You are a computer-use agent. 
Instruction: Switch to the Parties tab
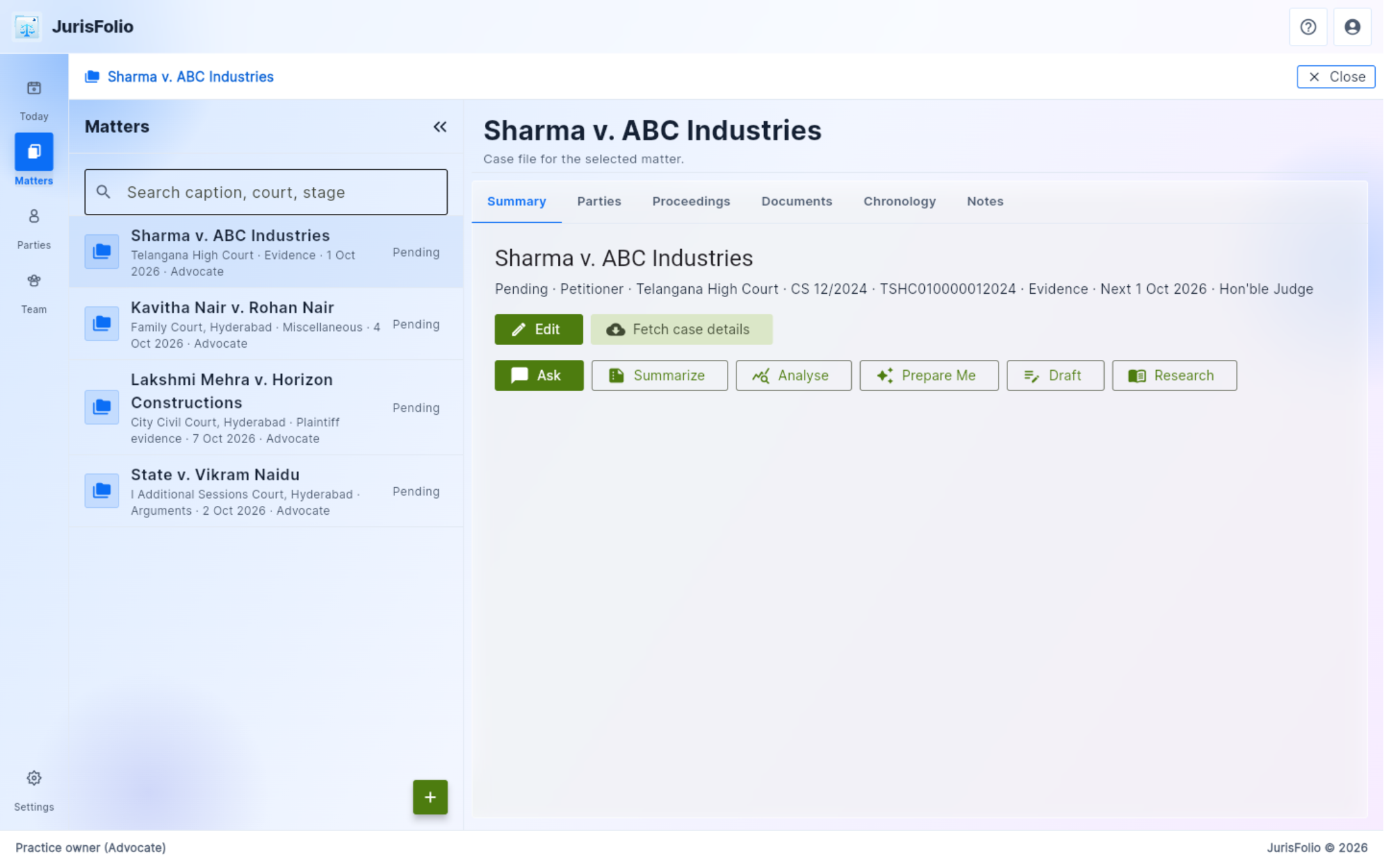pos(599,201)
